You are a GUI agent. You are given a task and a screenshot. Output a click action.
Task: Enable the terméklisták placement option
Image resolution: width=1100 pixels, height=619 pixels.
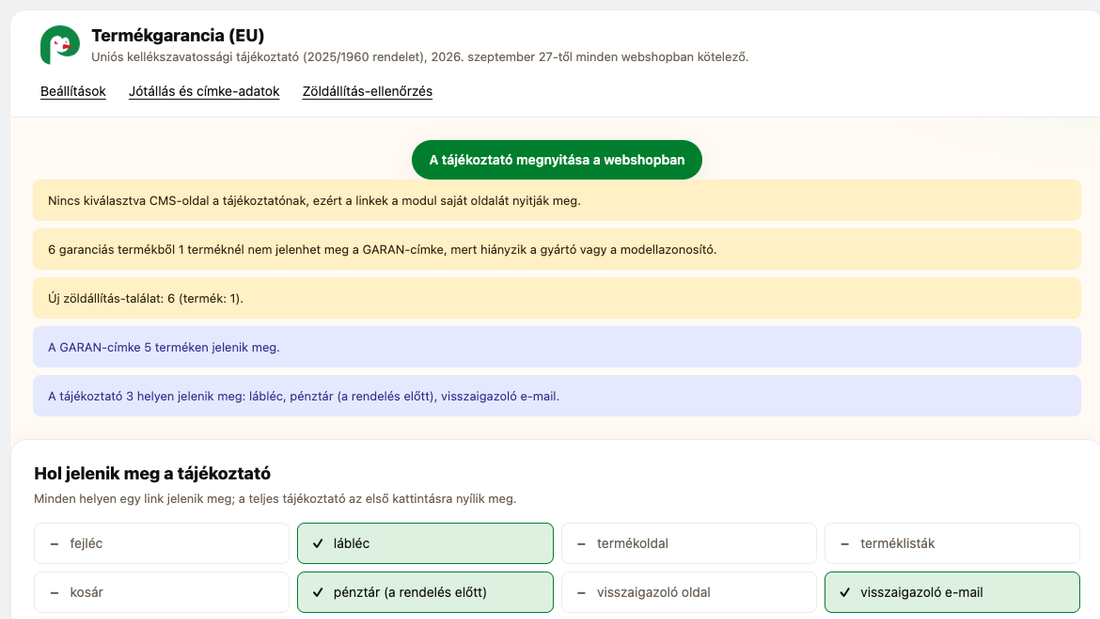click(952, 543)
